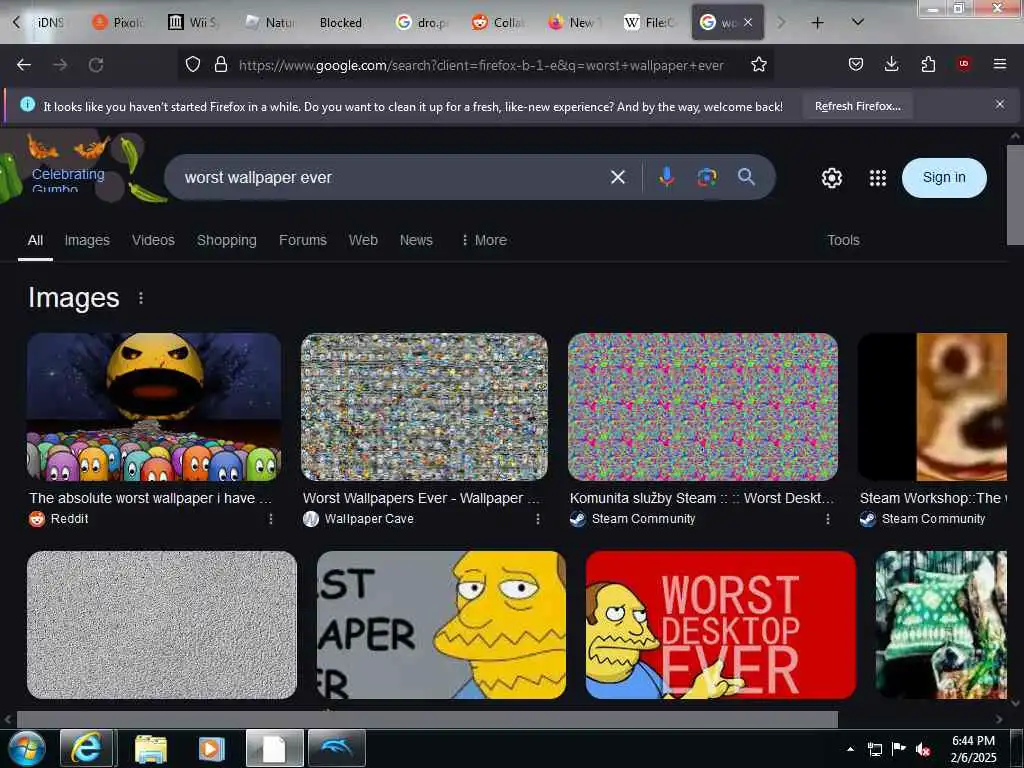Switch to the Images search tab
Screen dimensions: 1024x768
pyautogui.click(x=87, y=240)
